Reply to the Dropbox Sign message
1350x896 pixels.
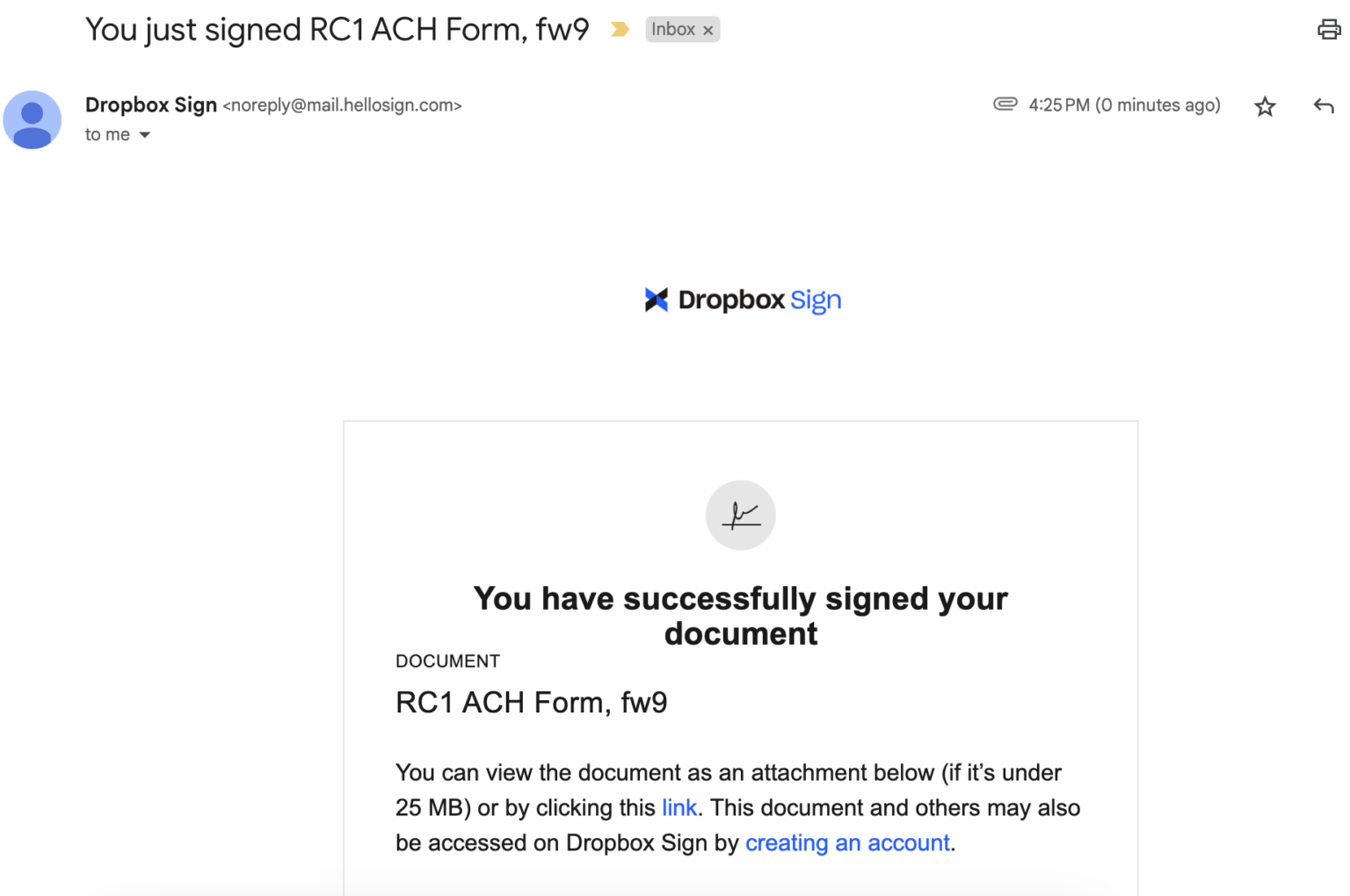click(x=1323, y=106)
